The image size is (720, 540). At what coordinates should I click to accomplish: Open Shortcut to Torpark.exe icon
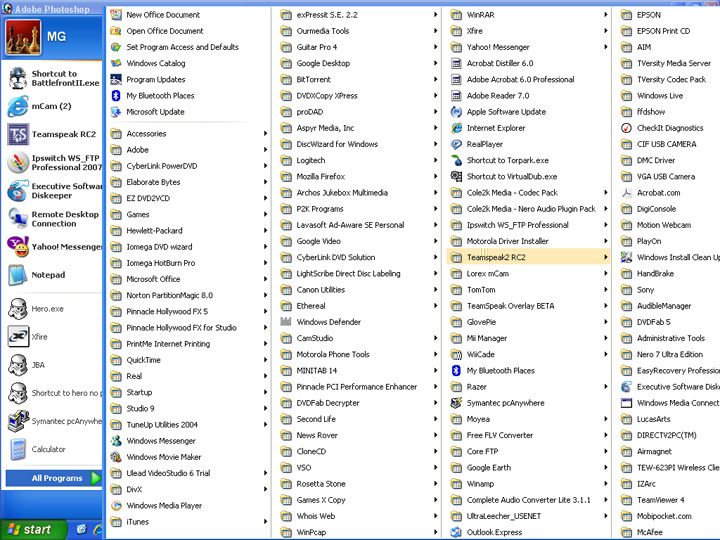click(456, 160)
